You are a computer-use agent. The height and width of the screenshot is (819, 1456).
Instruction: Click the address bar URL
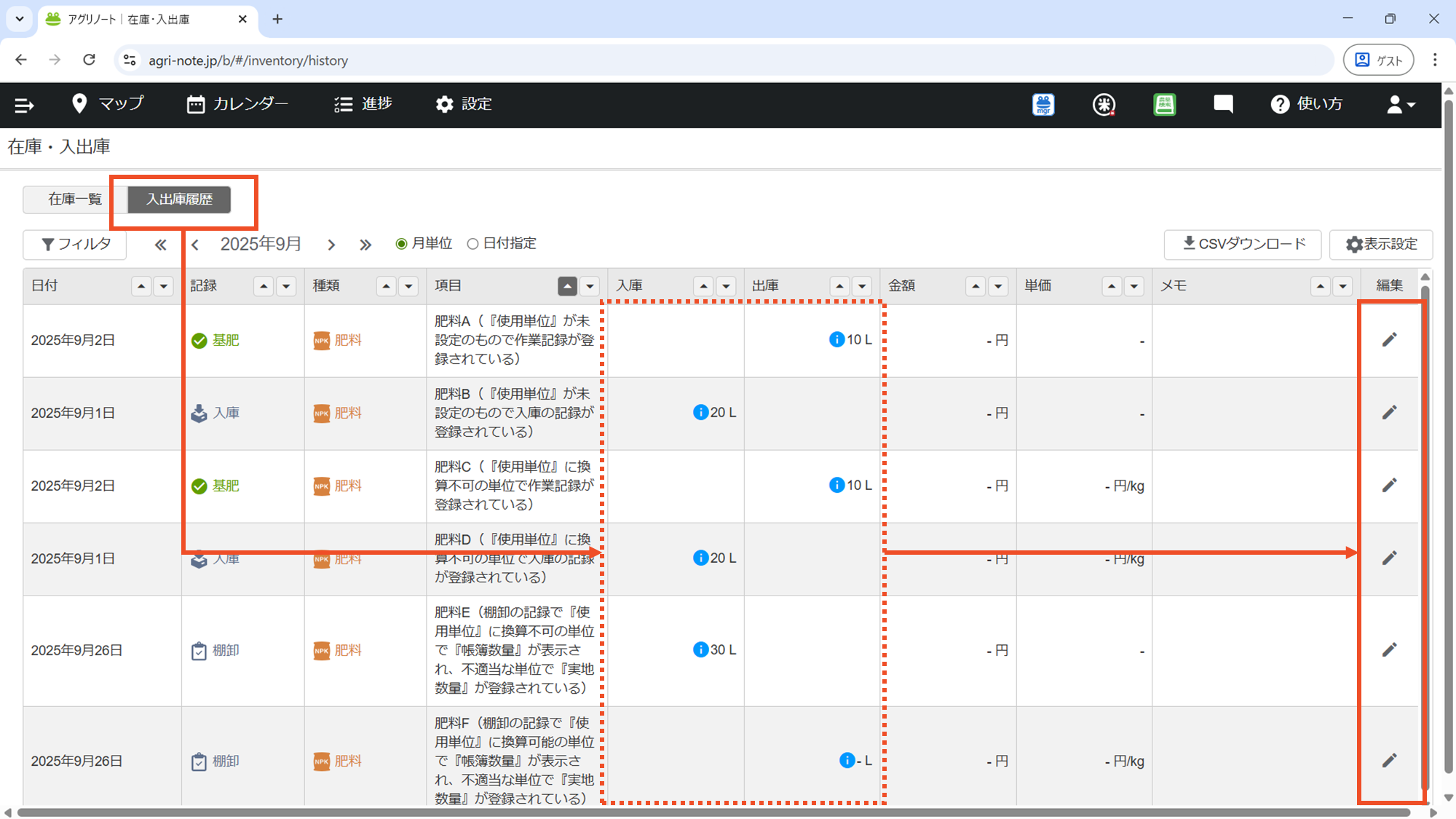[248, 60]
